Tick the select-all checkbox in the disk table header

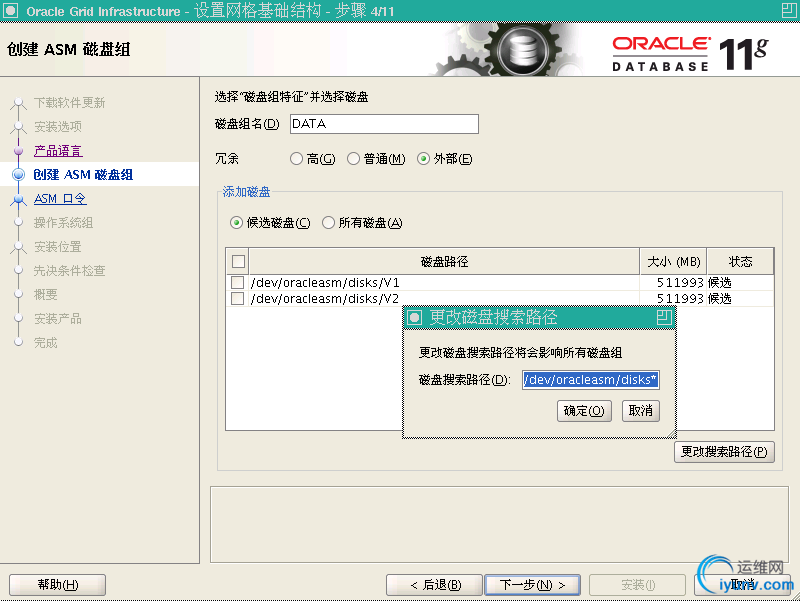(238, 262)
